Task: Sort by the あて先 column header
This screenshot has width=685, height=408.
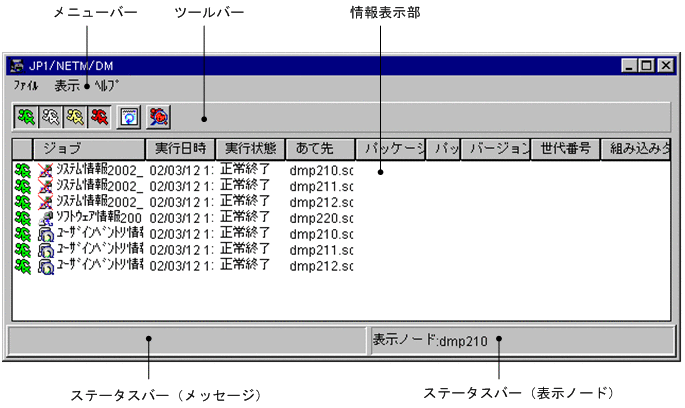Action: click(x=320, y=149)
